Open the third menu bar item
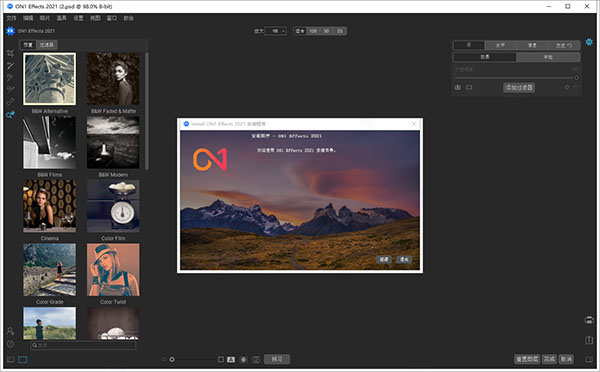600x372 pixels. pos(45,18)
